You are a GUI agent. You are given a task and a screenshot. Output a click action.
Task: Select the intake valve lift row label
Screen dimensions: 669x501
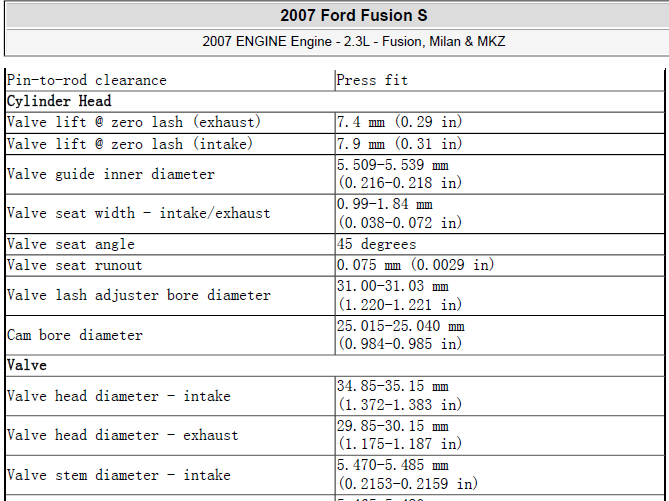[x=130, y=143]
